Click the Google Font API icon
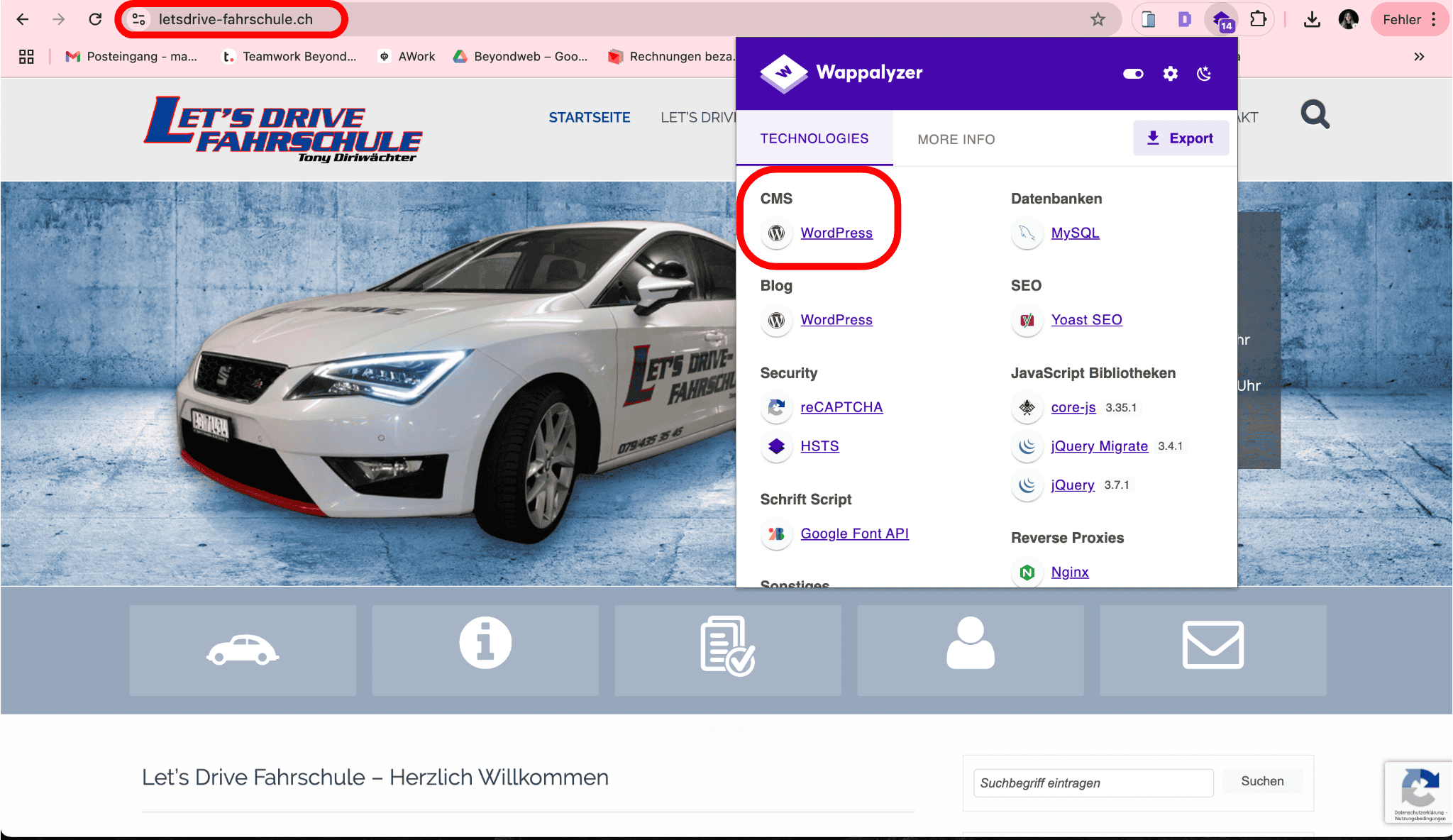 point(776,534)
